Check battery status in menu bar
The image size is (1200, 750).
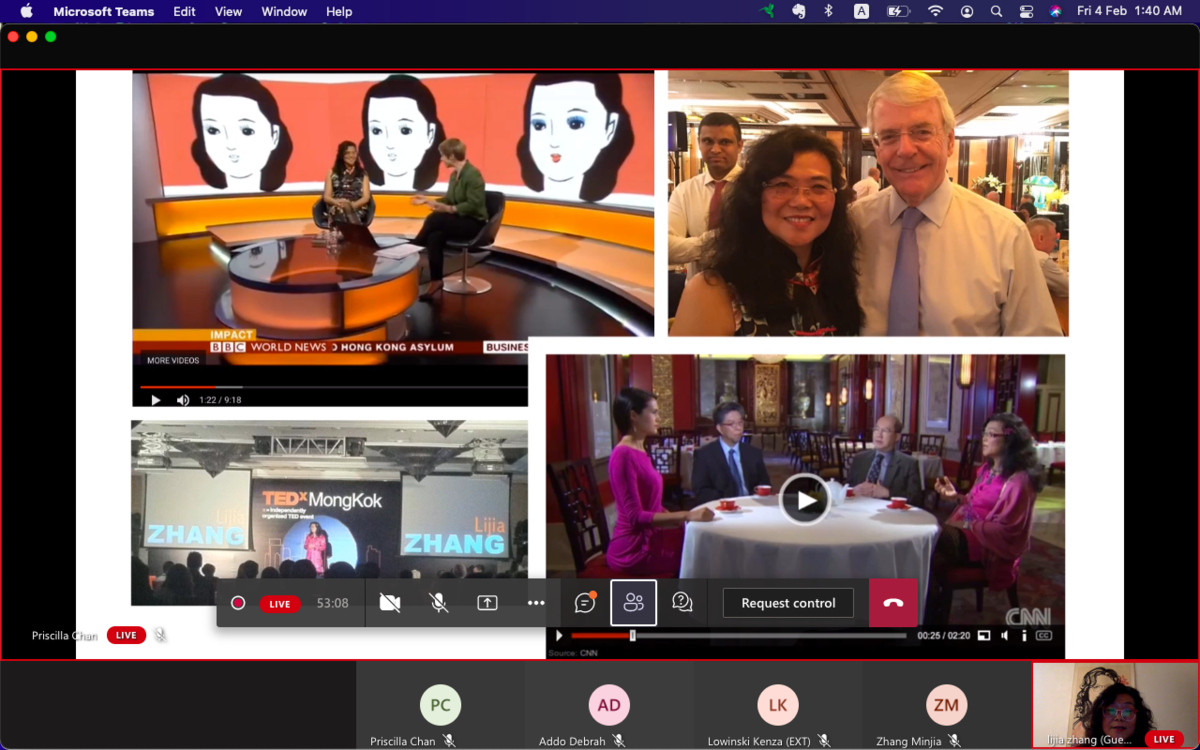[x=898, y=11]
